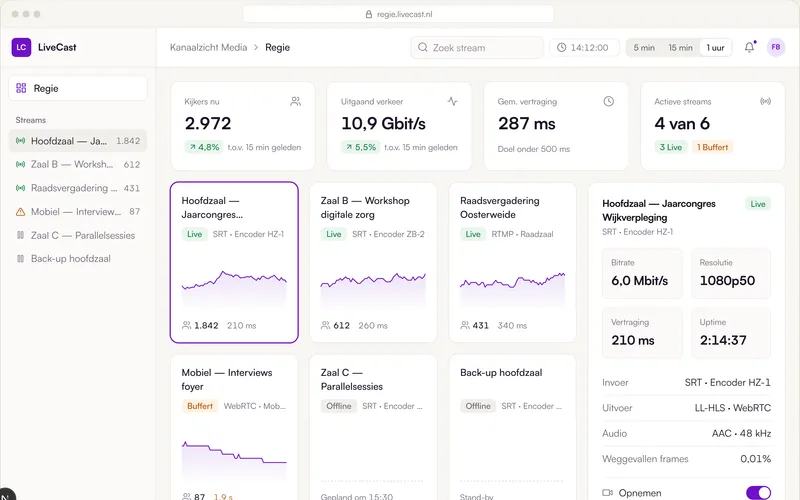Select Zaal B Workshop stream in sidebar
The height and width of the screenshot is (500, 800).
[78, 164]
